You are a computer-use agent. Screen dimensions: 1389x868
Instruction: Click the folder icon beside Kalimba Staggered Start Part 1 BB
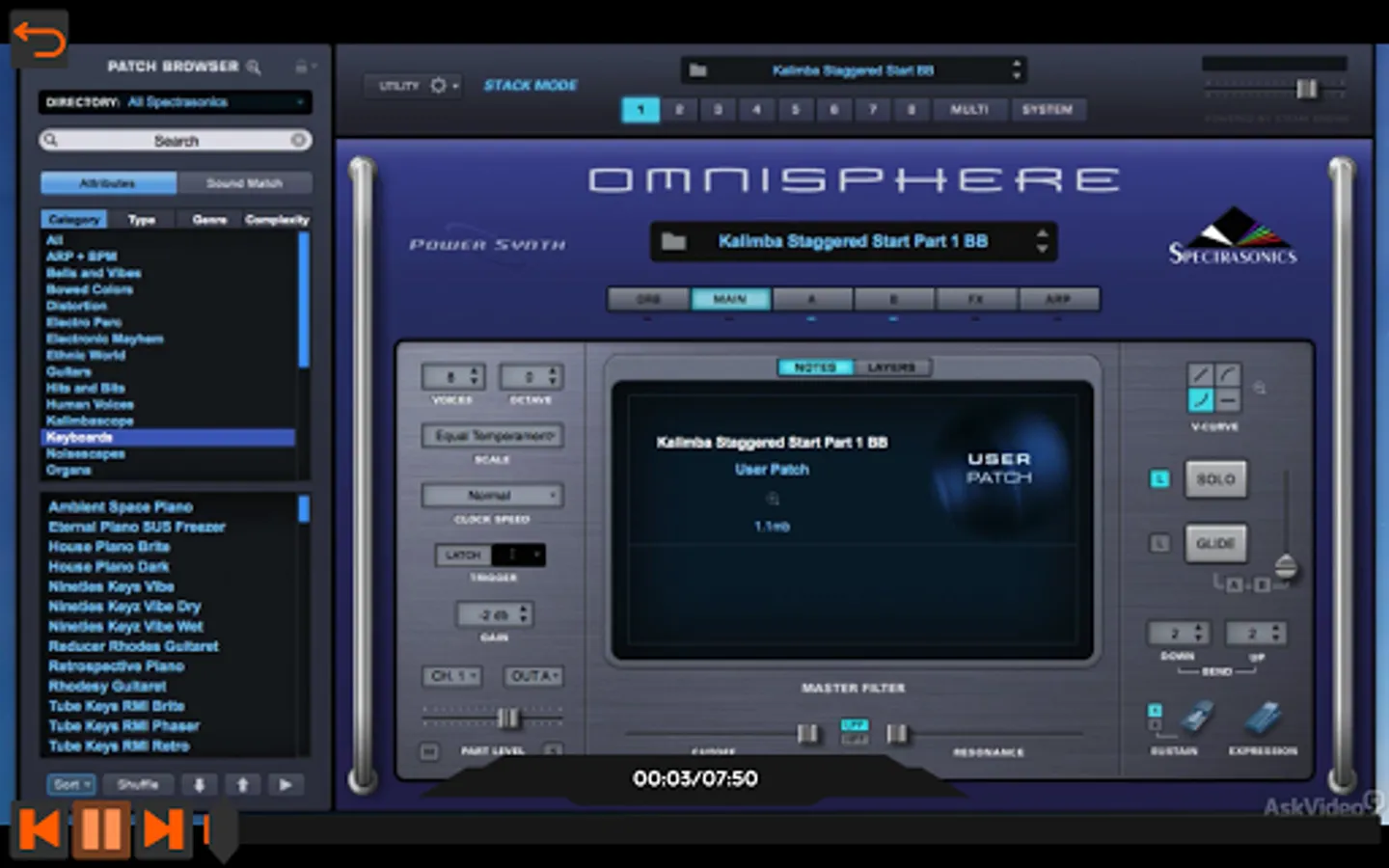coord(673,241)
